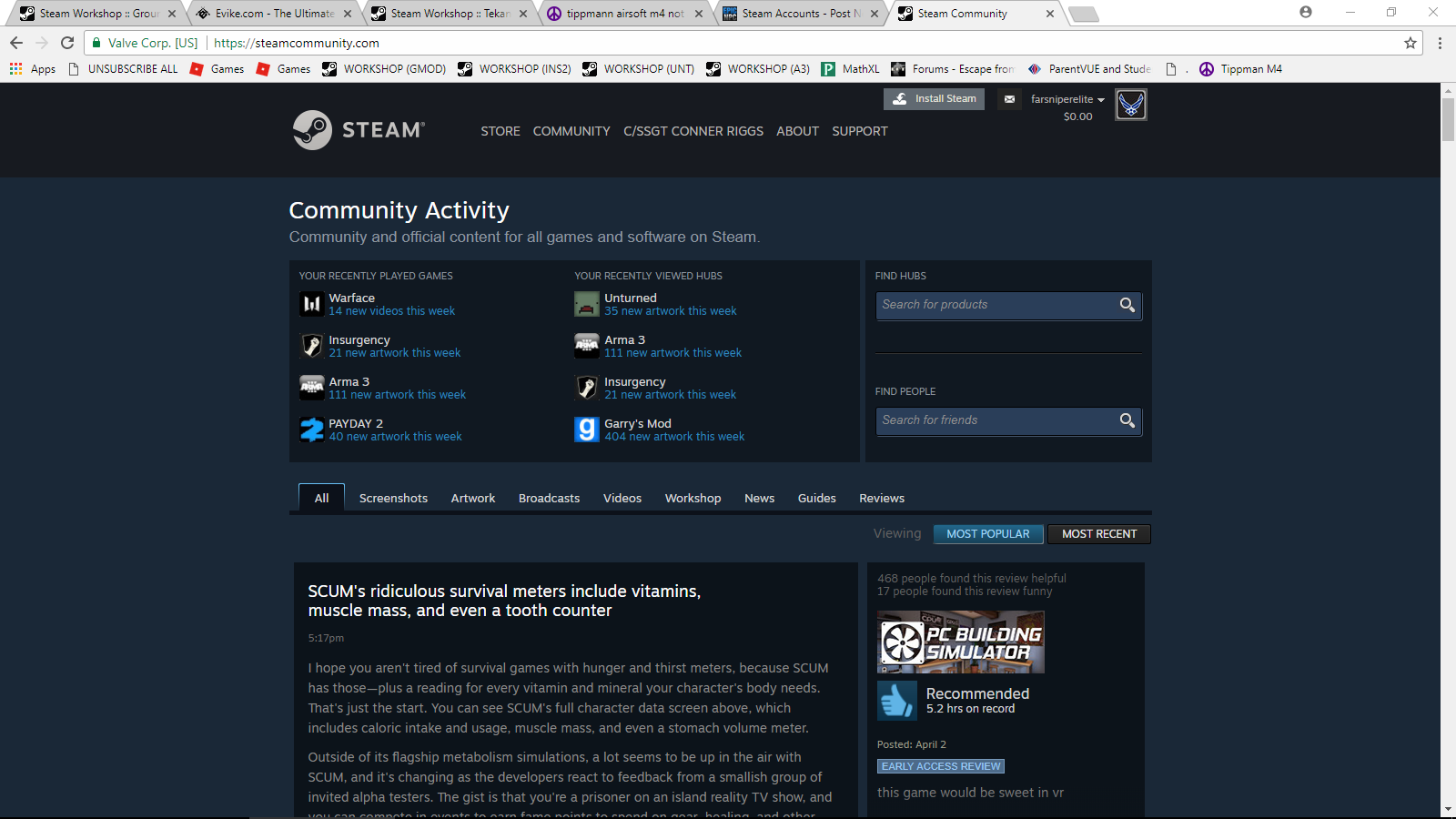
Task: Open the user profile avatar
Action: tap(1131, 105)
